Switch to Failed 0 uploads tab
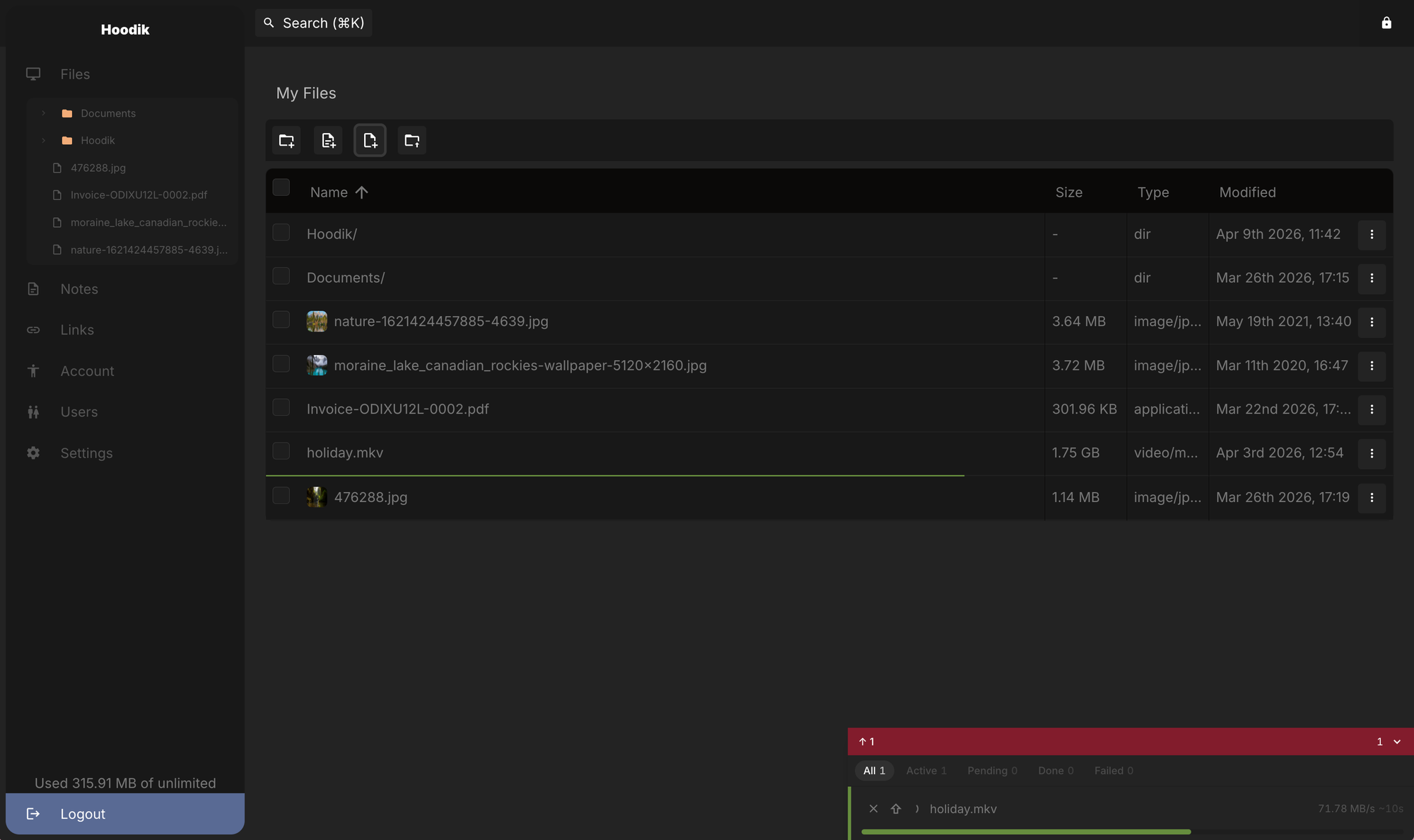This screenshot has width=1414, height=840. (1114, 771)
